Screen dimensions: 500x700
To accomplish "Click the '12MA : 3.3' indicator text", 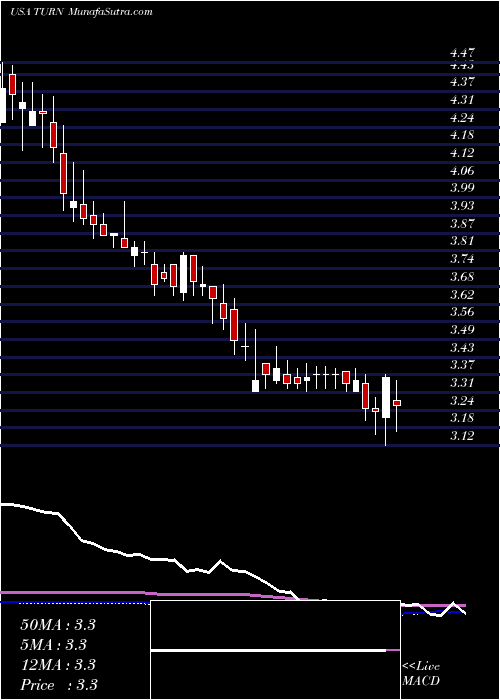I will 58,665.
